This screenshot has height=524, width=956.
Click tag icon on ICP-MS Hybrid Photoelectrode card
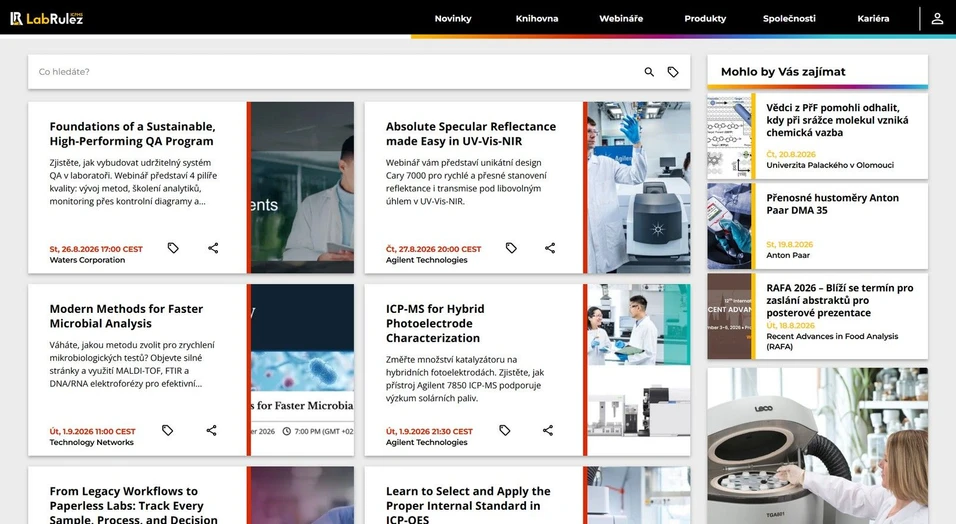[504, 430]
